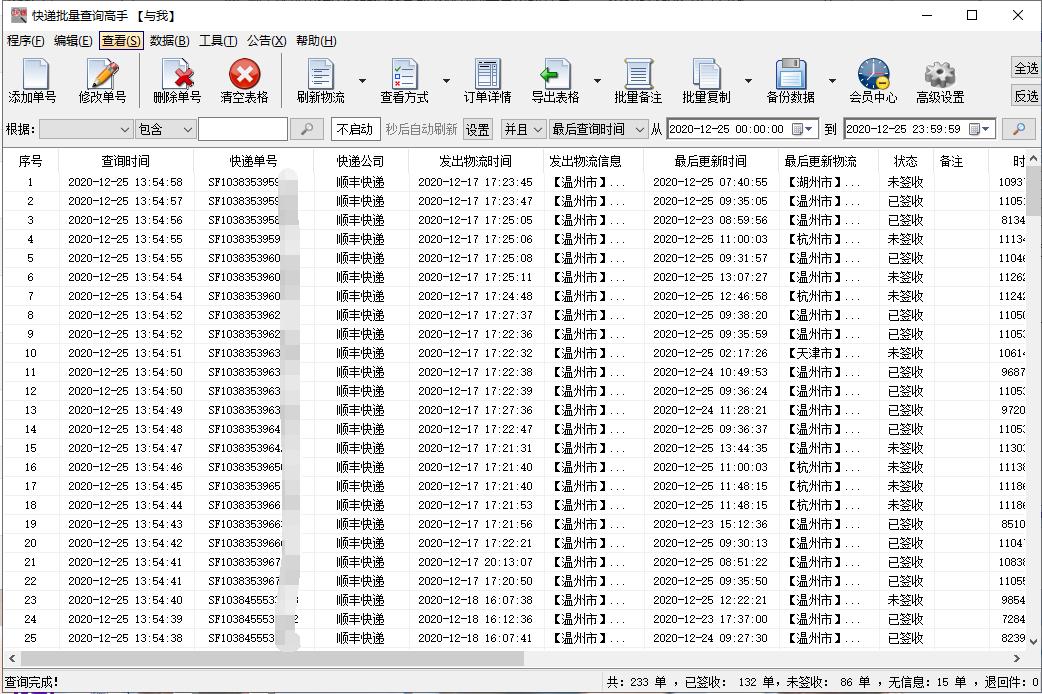Click the 导出表格 export icon

(x=556, y=80)
